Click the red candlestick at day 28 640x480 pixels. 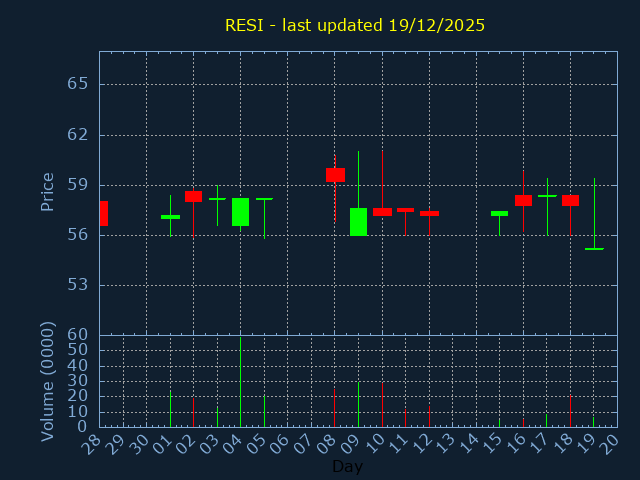point(103,213)
